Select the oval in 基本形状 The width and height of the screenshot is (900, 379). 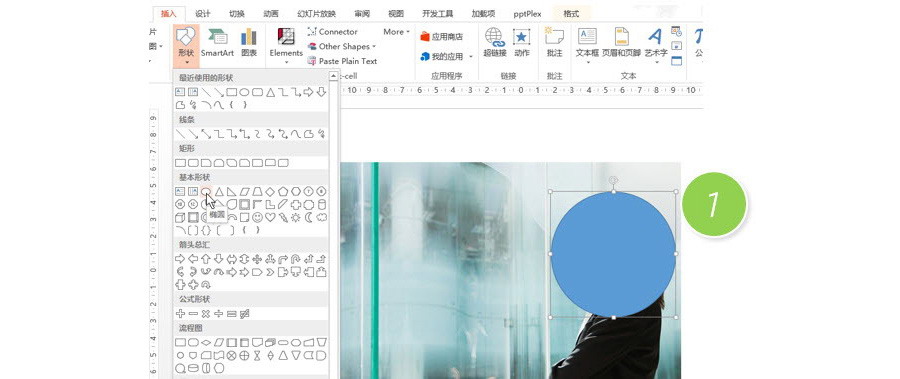coord(206,191)
